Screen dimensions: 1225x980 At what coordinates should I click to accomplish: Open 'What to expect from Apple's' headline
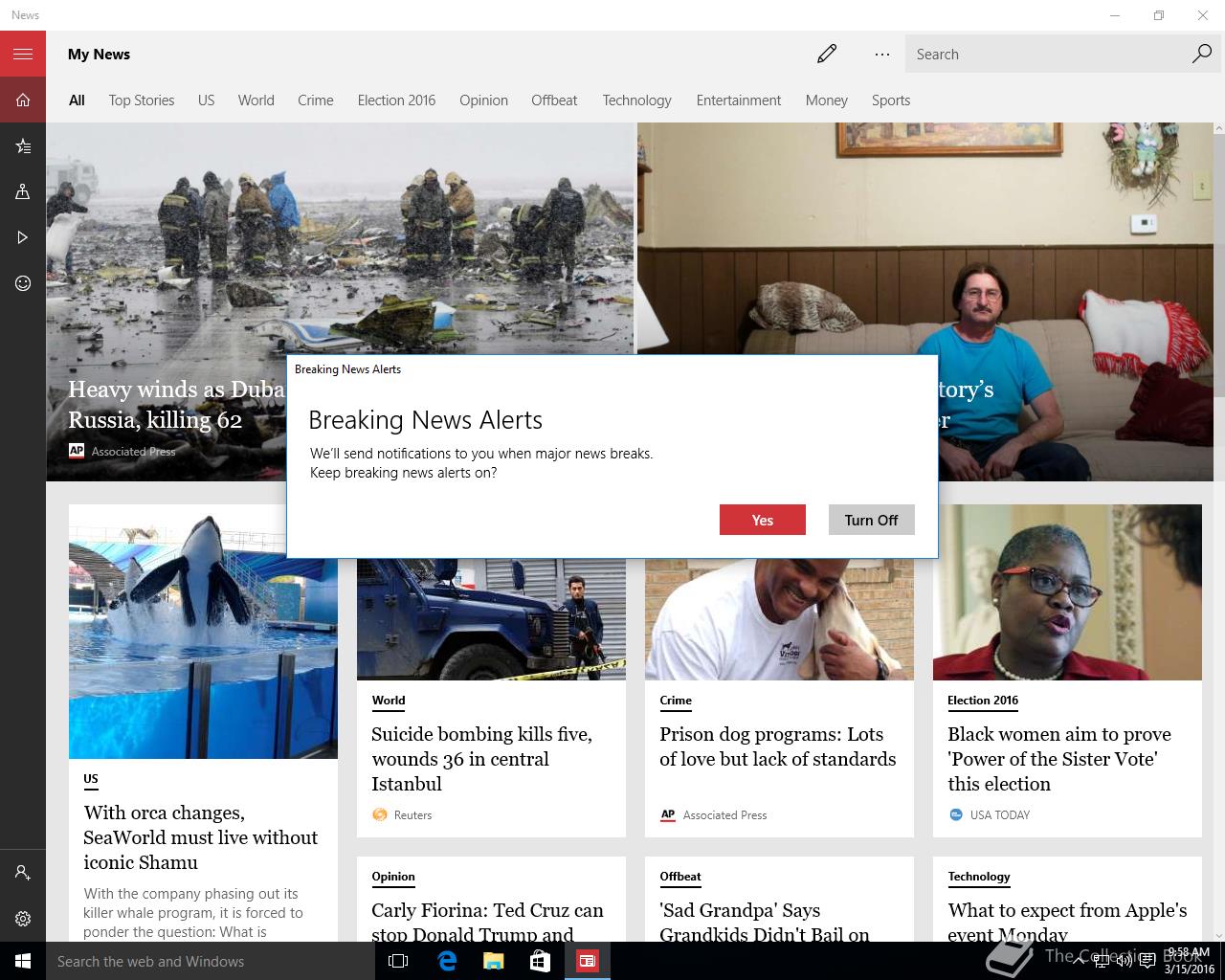click(x=1067, y=921)
